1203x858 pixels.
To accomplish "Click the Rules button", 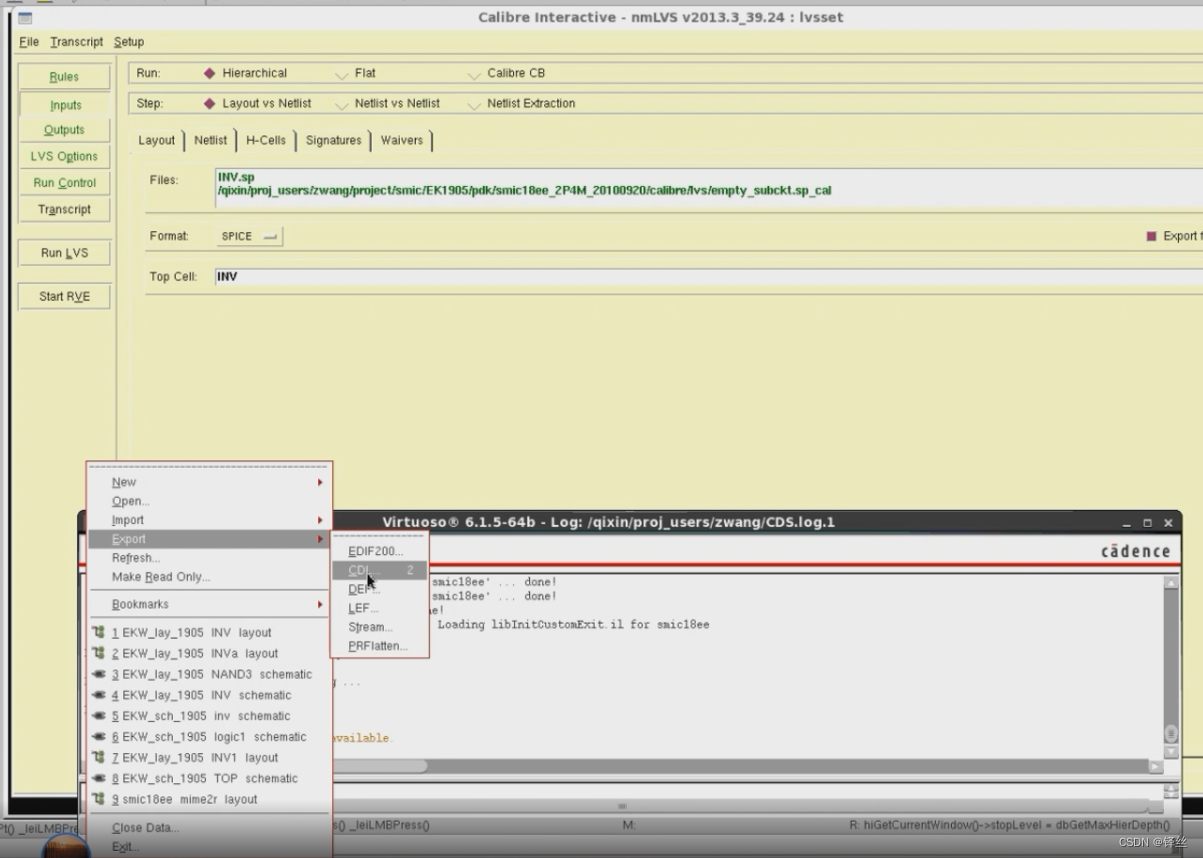I will (x=64, y=77).
